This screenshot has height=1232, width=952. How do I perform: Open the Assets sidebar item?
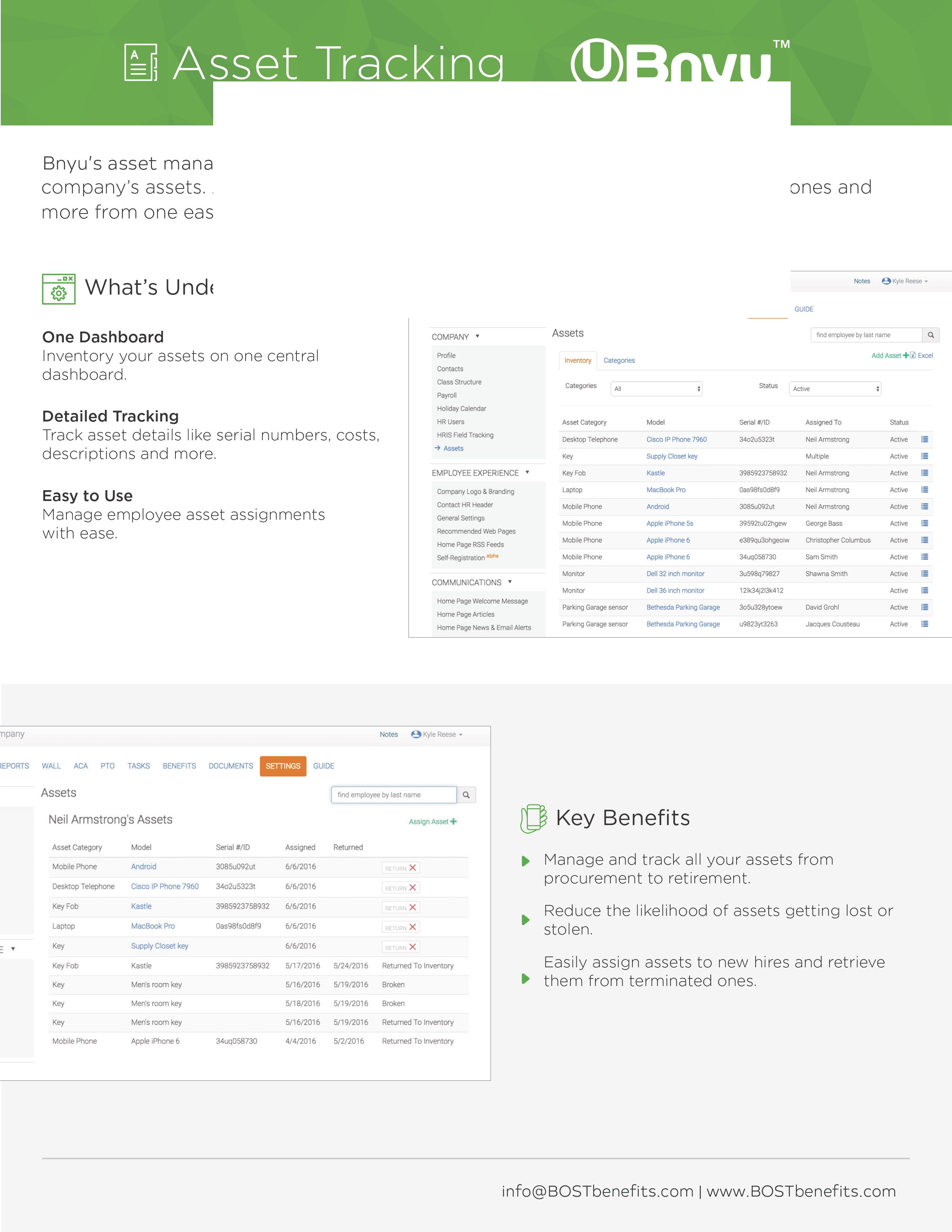[x=453, y=448]
